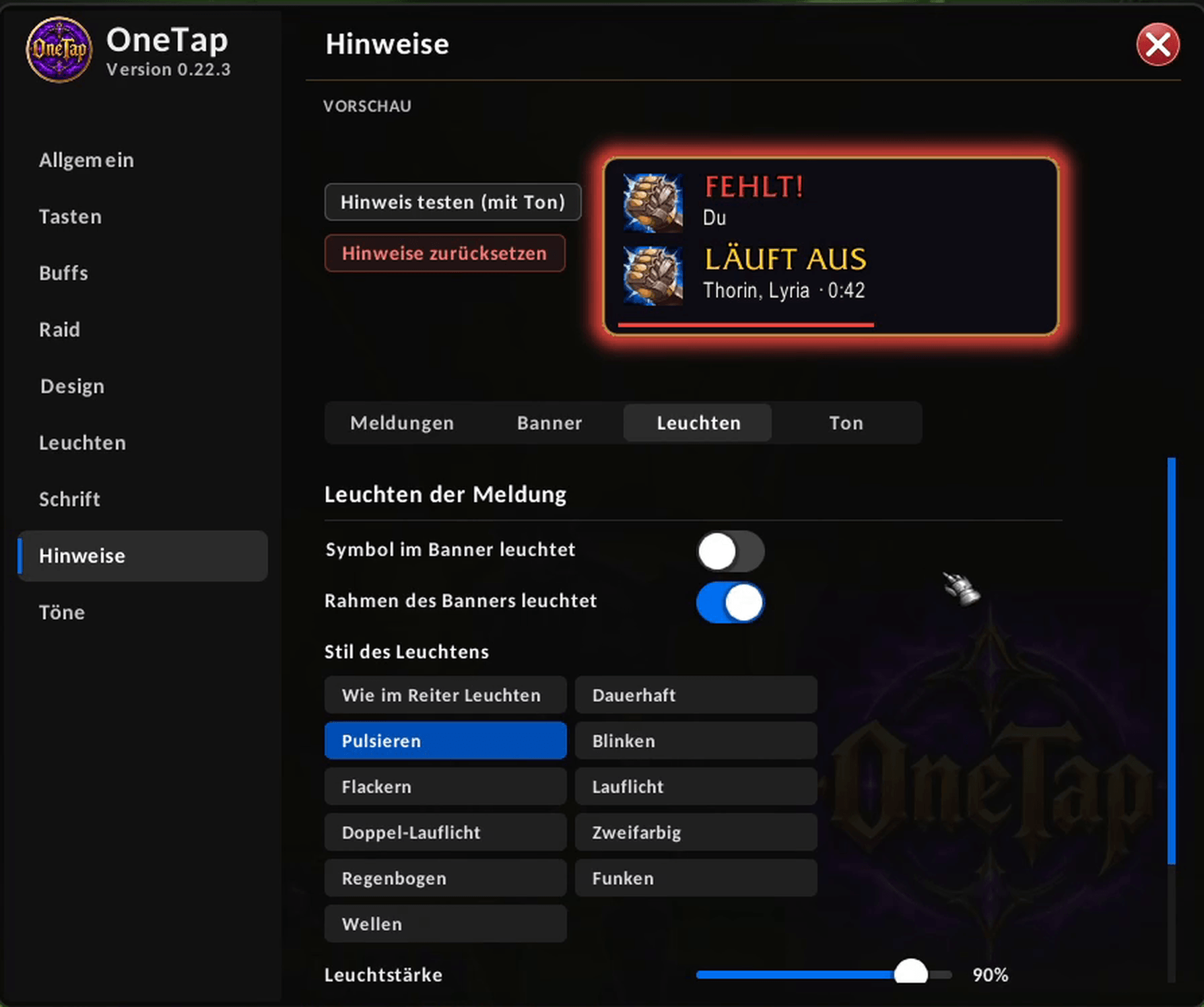Click the blue vertical scrollbar

[x=1172, y=661]
